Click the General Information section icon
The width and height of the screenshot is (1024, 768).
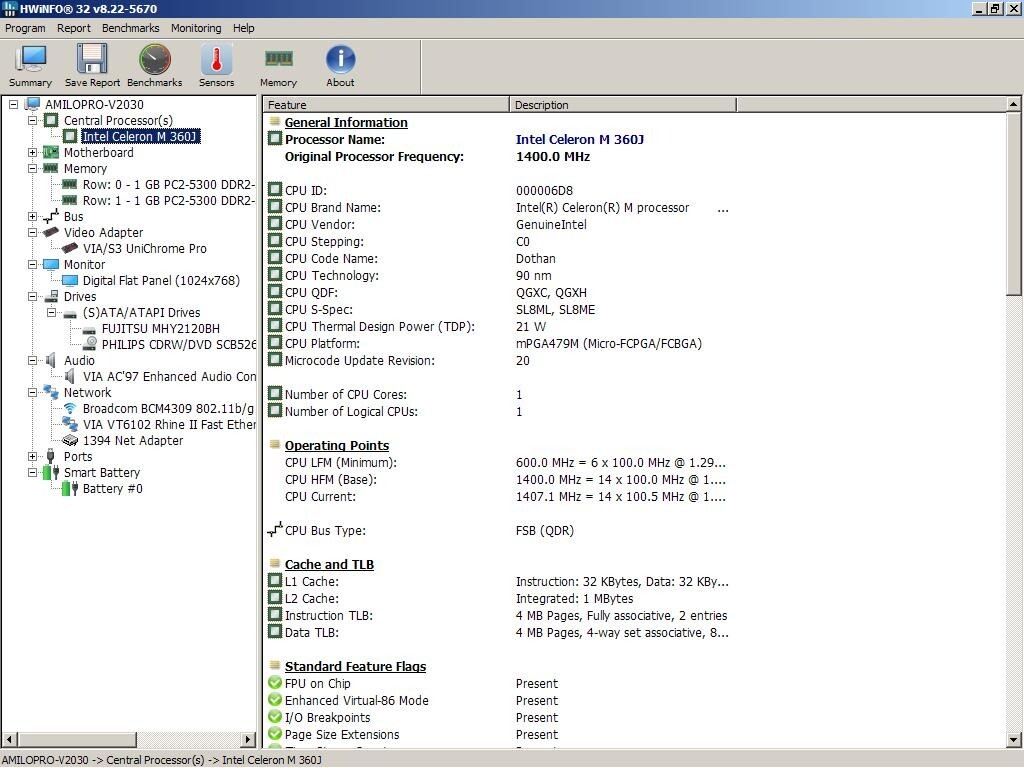[x=275, y=121]
